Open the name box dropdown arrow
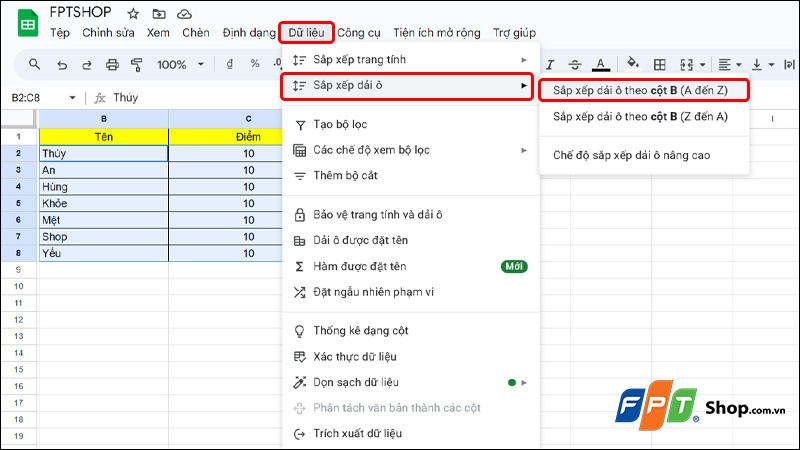The image size is (800, 450). (72, 97)
